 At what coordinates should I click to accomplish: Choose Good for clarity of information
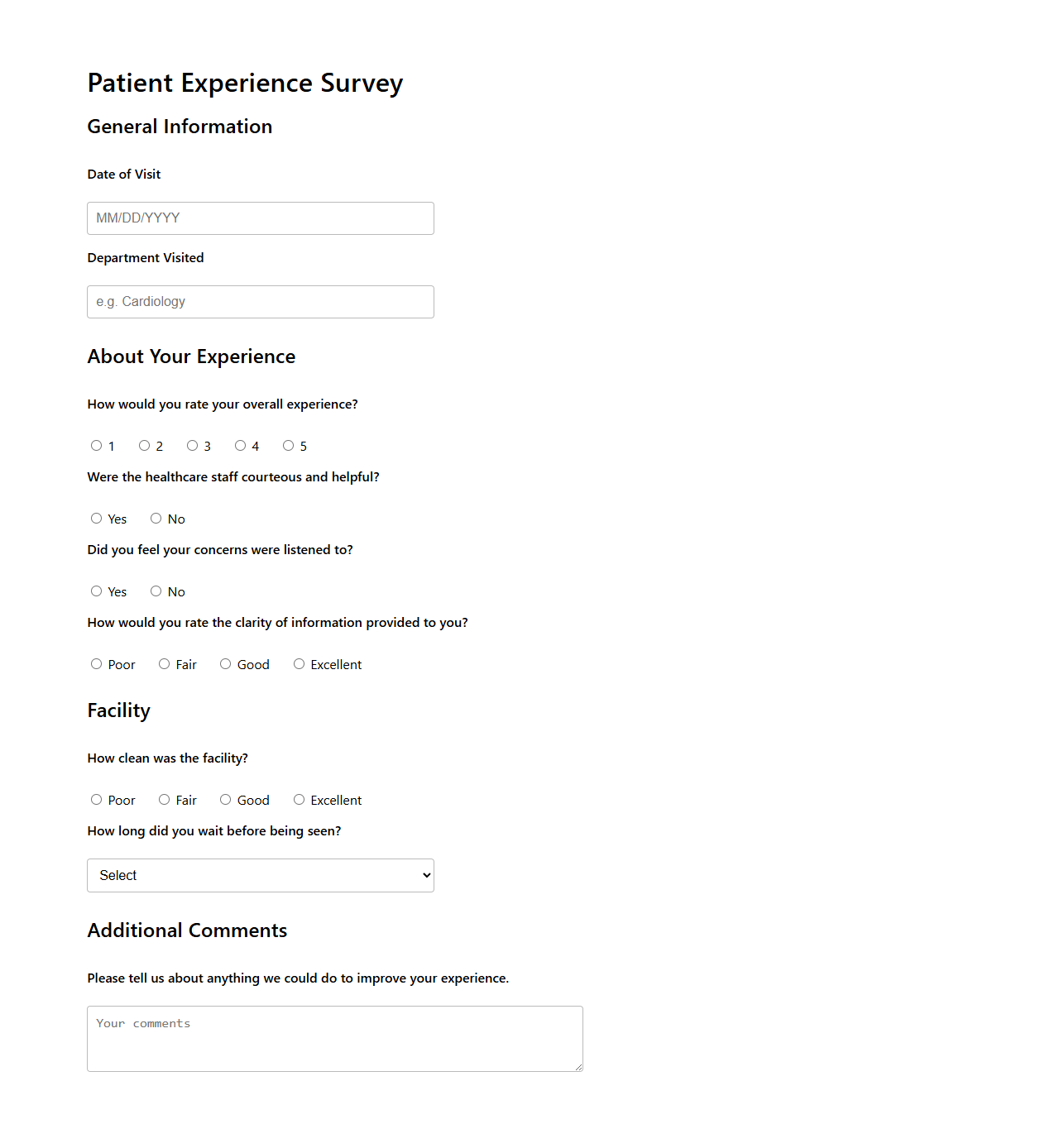pos(225,663)
